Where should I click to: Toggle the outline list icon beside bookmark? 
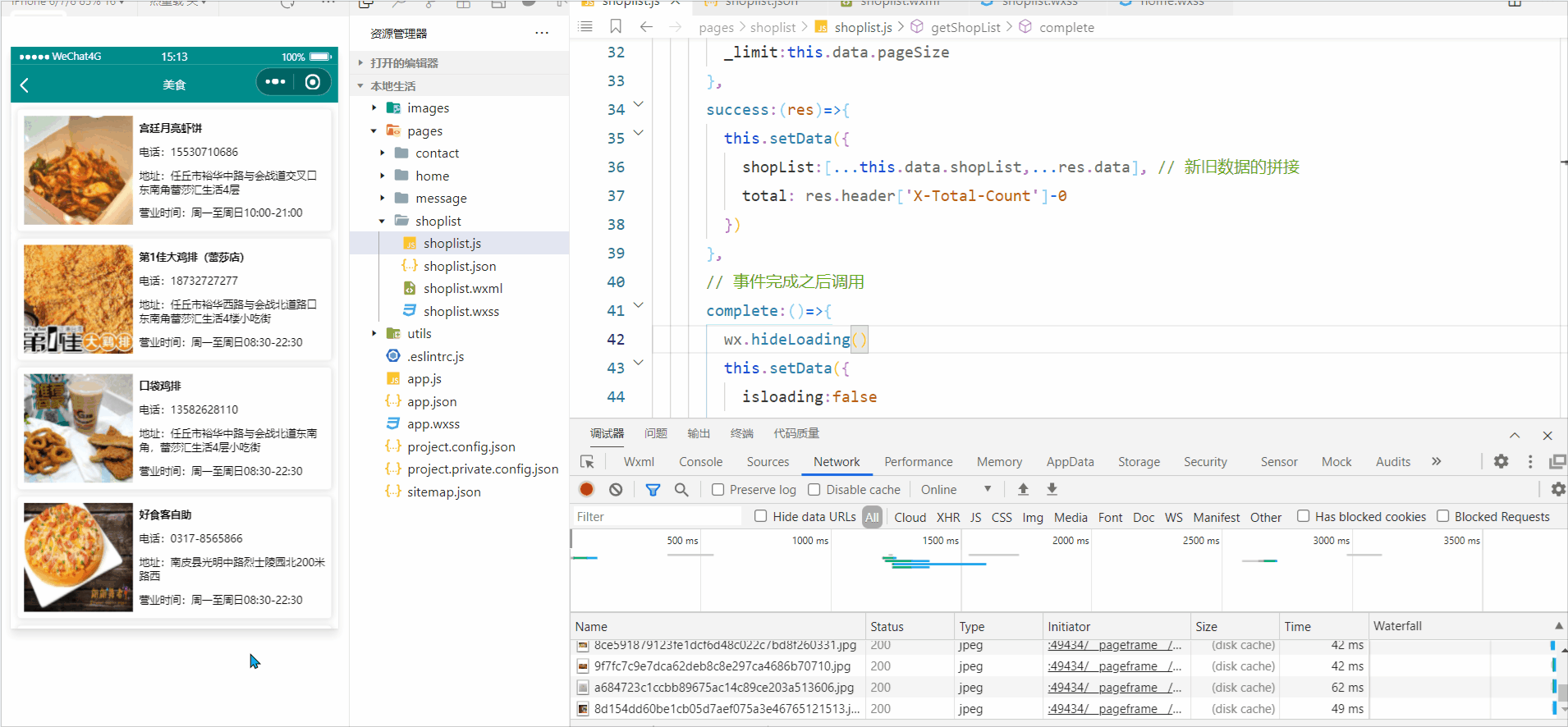click(585, 27)
